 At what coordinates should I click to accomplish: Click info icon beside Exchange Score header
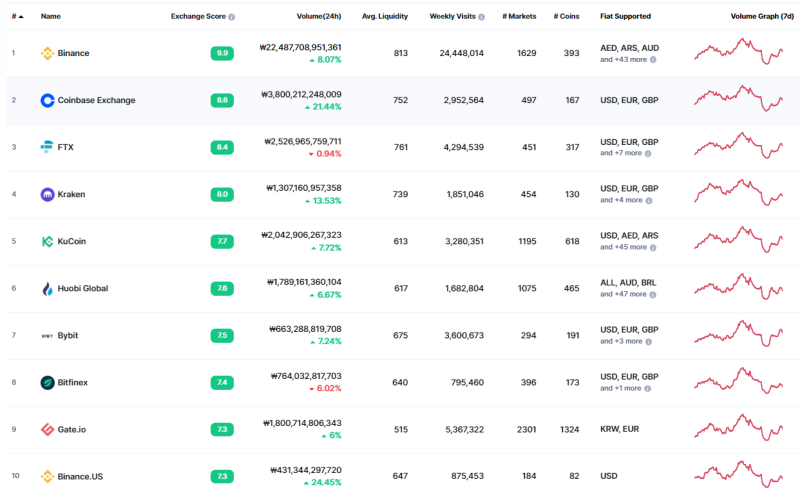(x=232, y=17)
